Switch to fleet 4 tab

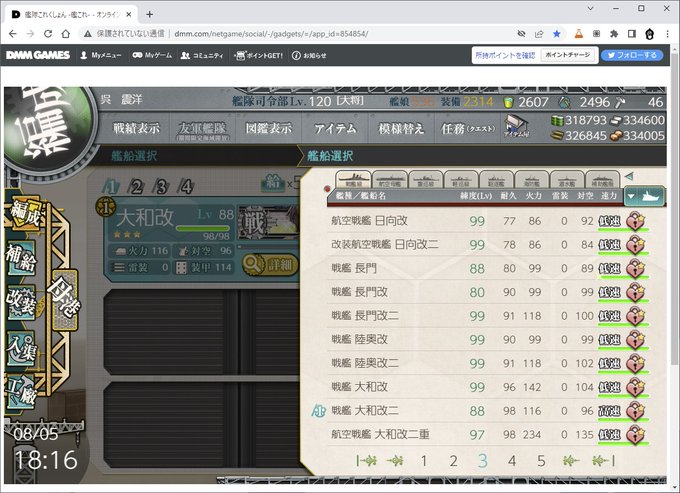pos(186,187)
